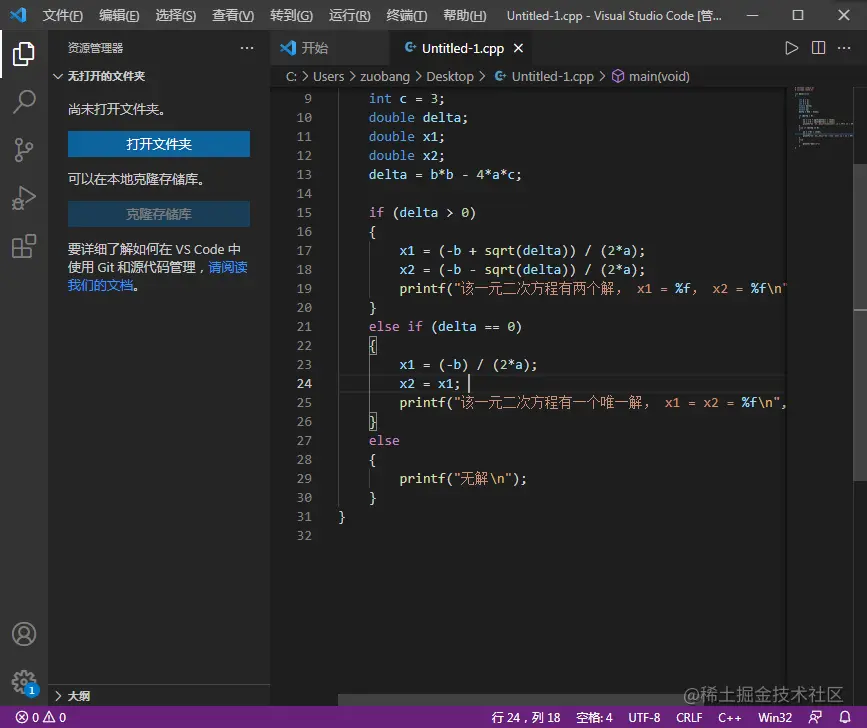The height and width of the screenshot is (728, 867).
Task: Click the 打开文件夹 button
Action: point(159,144)
